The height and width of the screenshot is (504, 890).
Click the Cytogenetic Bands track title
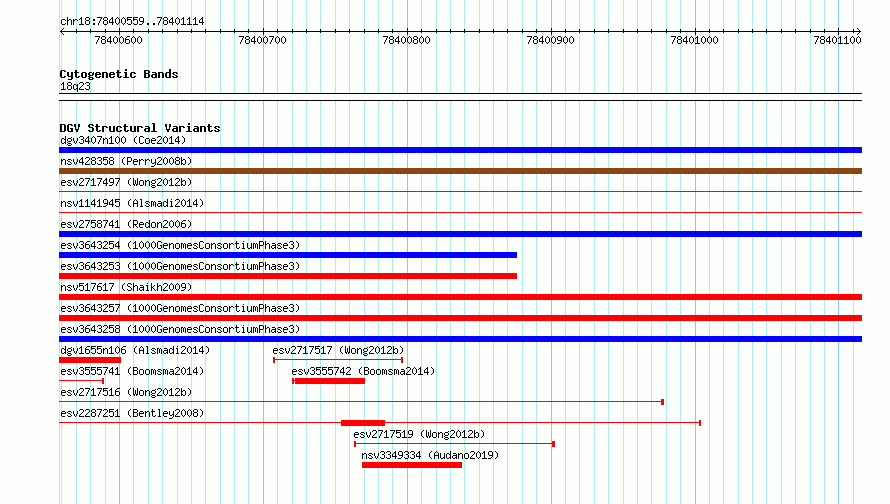click(x=119, y=74)
